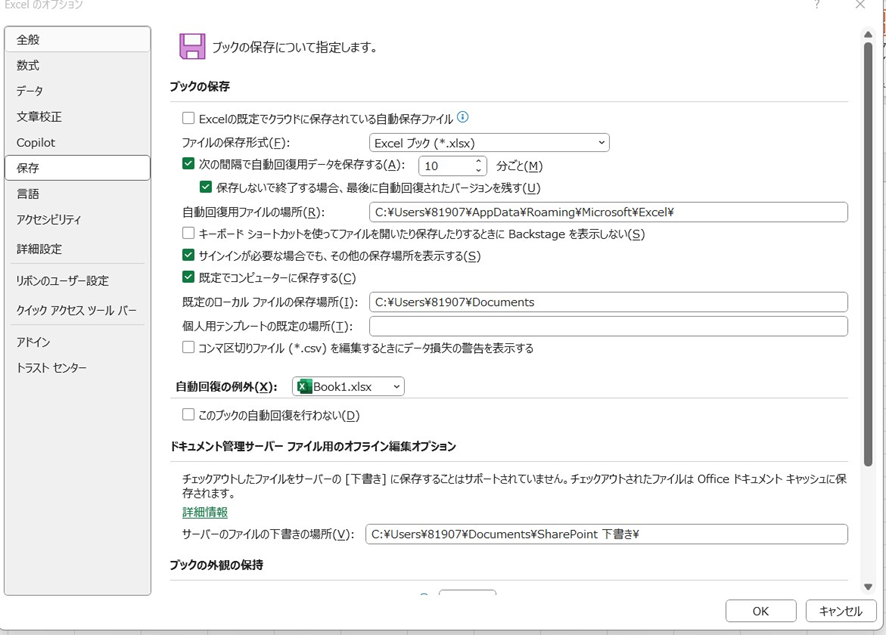The height and width of the screenshot is (635, 886).
Task: Select トラスト センター in the options sidebar
Action: [x=77, y=368]
